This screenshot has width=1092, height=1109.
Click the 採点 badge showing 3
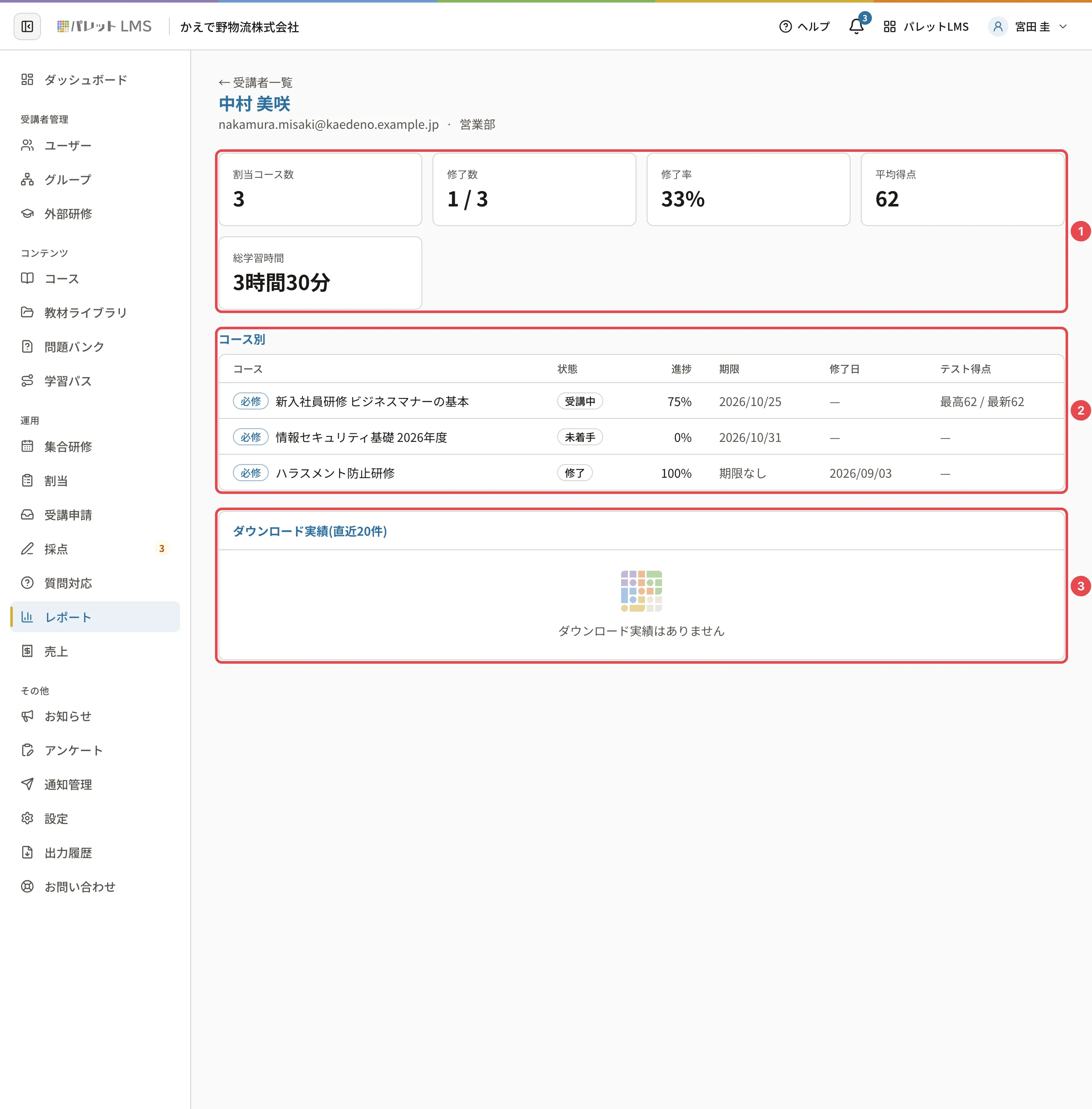click(162, 549)
